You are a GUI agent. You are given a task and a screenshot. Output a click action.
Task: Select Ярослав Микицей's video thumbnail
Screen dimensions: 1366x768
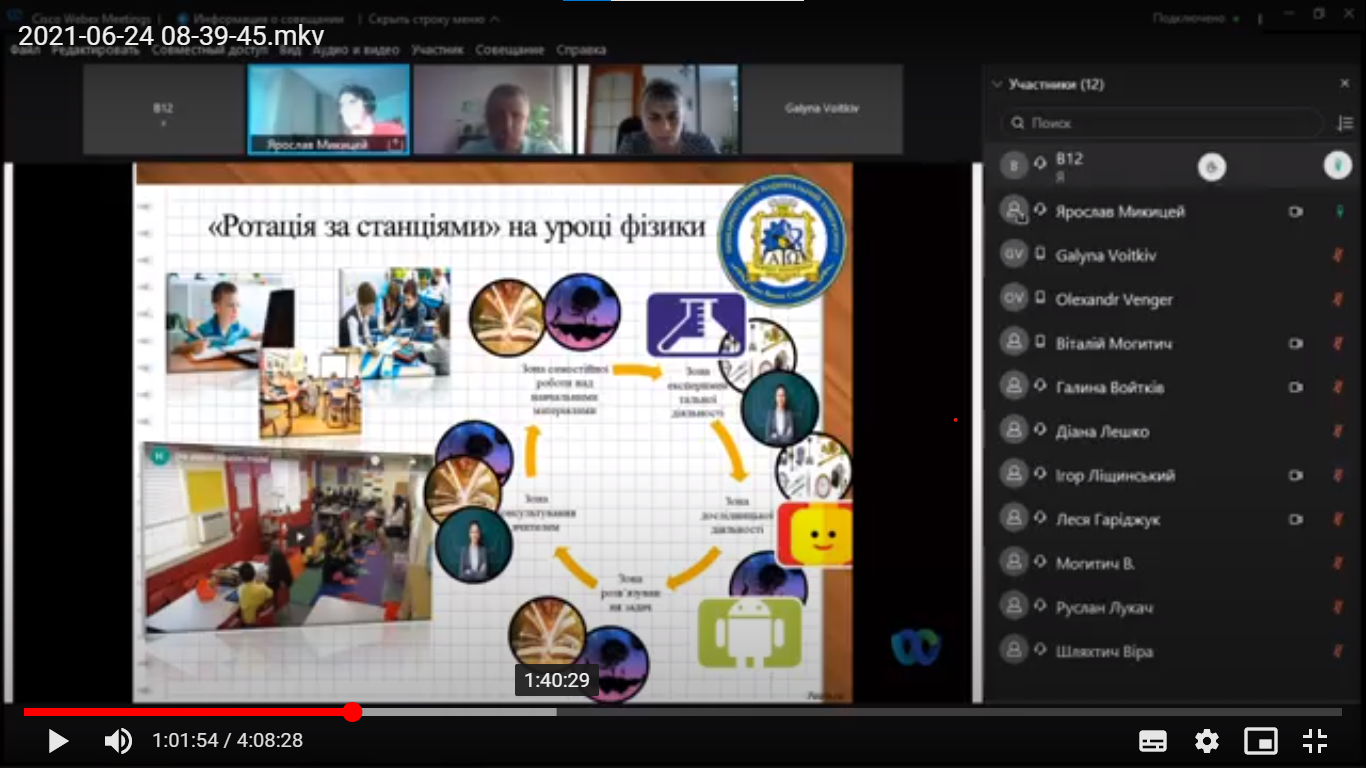click(x=328, y=109)
